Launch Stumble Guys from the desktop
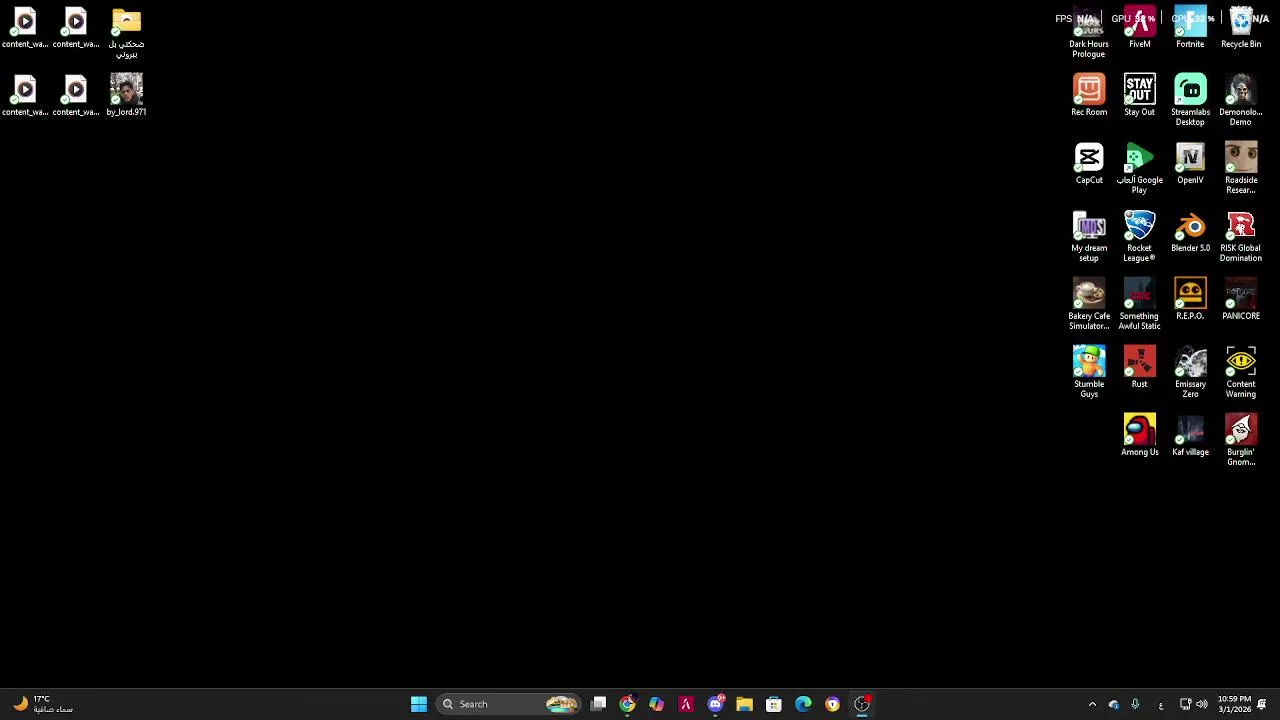The image size is (1280, 720). click(x=1089, y=372)
